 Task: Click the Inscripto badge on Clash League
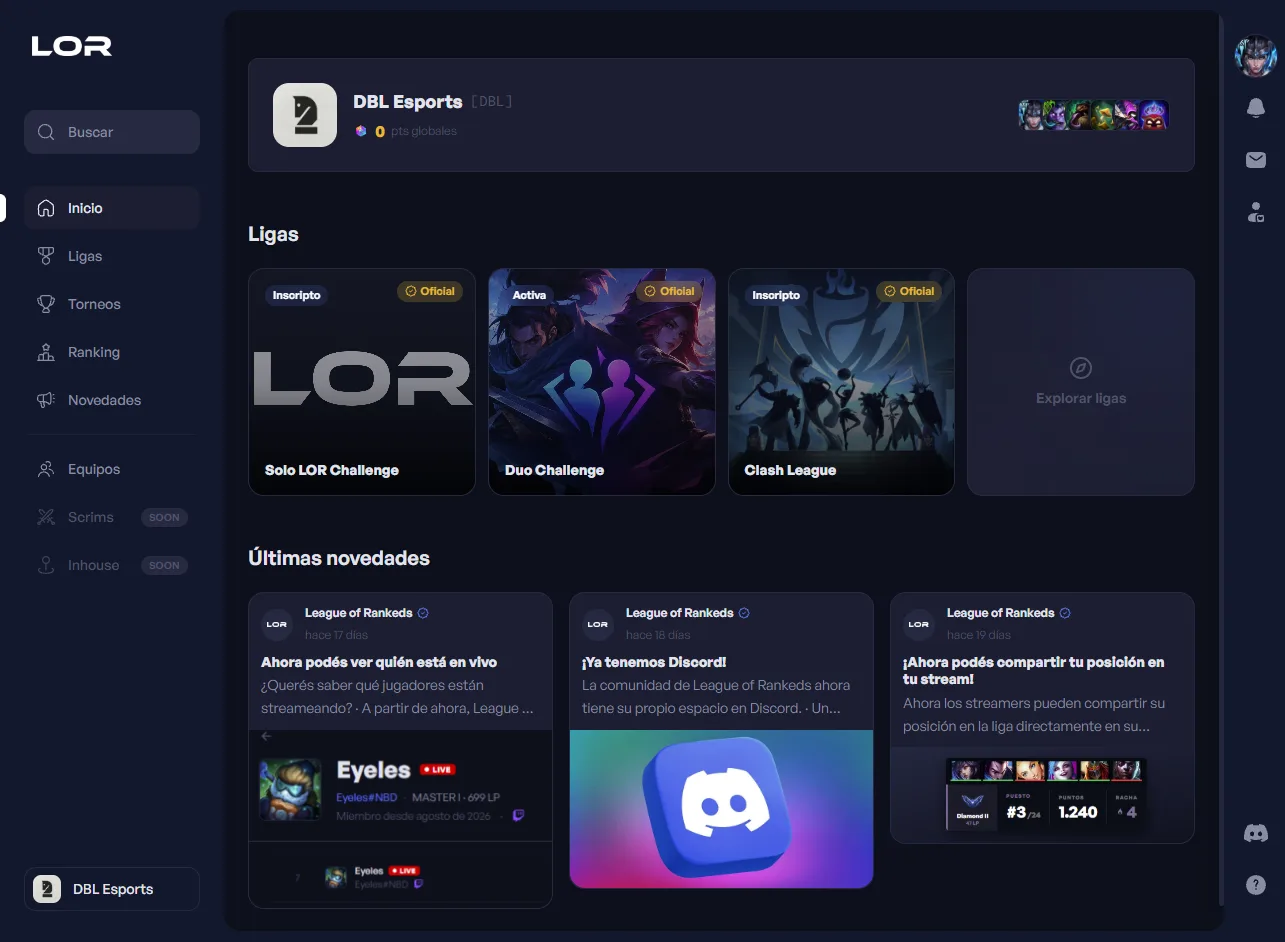[776, 295]
